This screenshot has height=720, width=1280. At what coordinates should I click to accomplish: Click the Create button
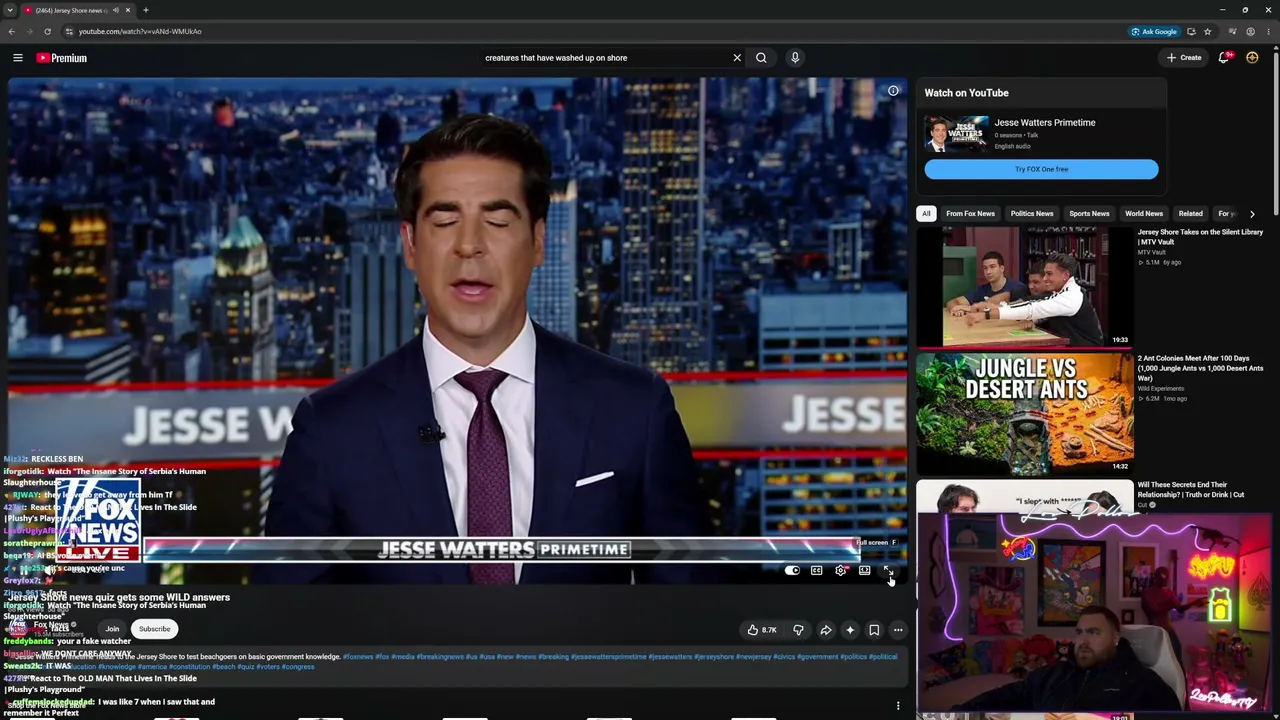[1184, 58]
